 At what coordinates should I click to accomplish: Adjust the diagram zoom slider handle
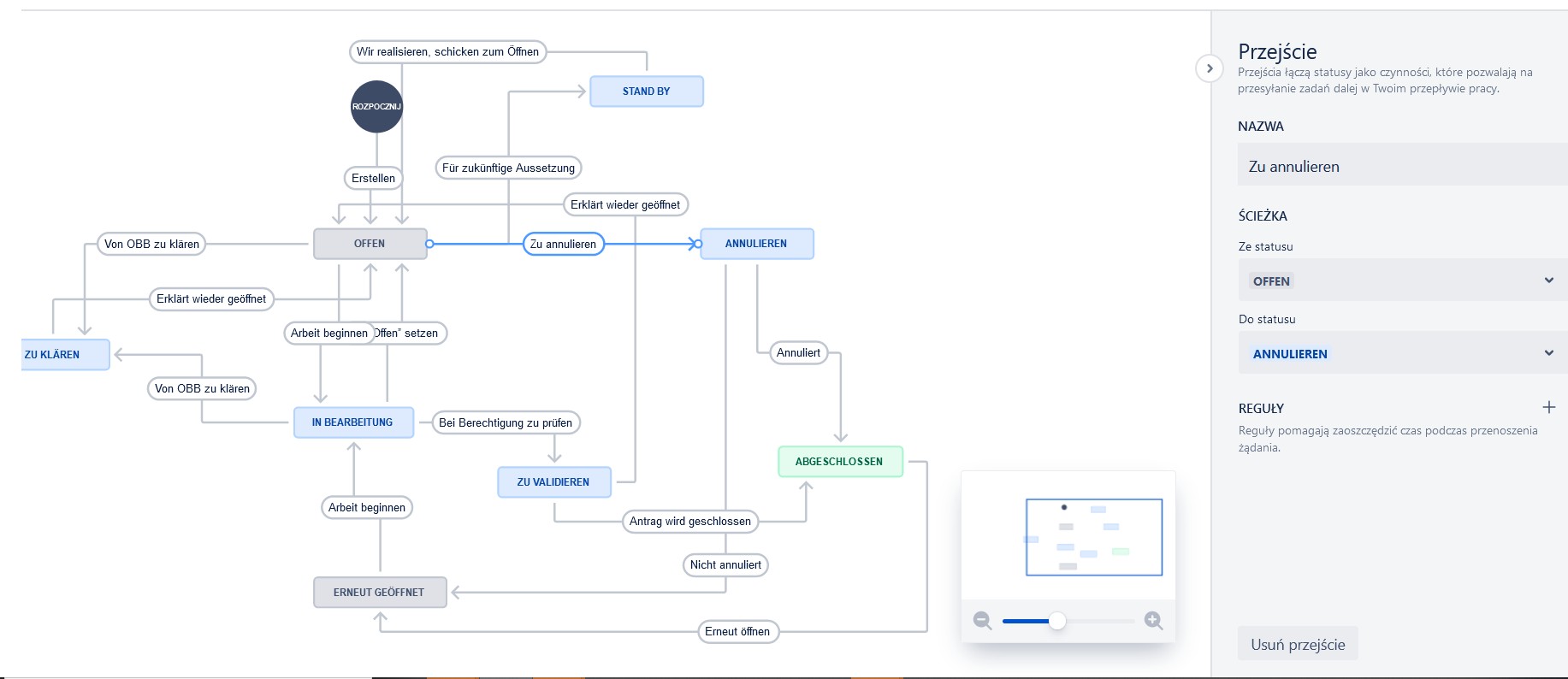(x=1057, y=621)
